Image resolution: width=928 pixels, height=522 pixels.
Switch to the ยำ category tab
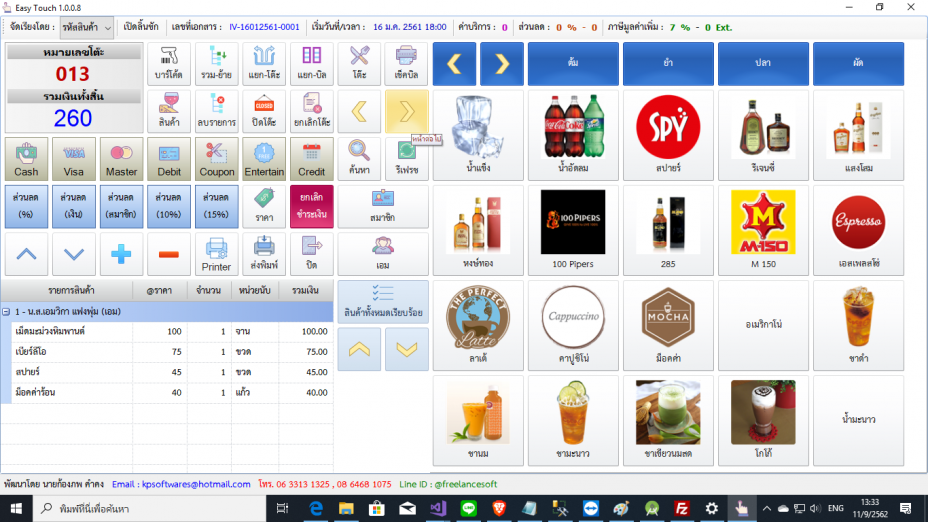668,64
